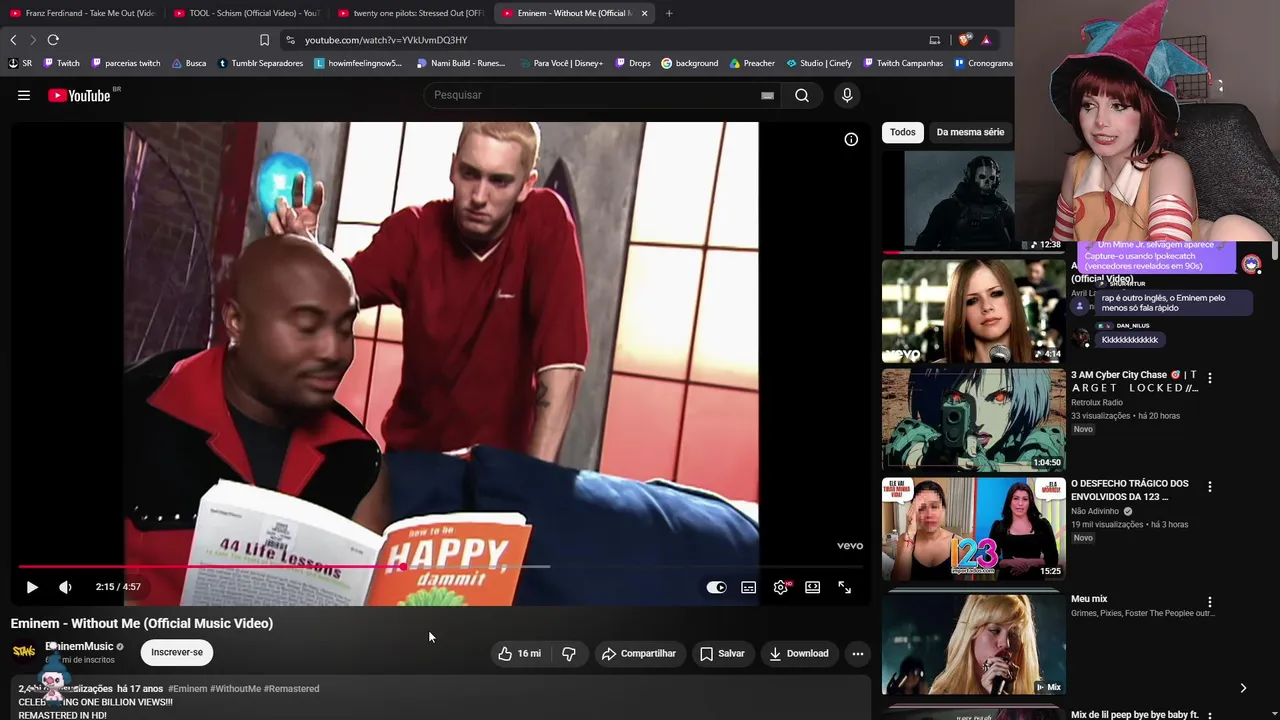Open the O DESFECHO TRÁGICO video thumbnail
1280x720 pixels.
(x=973, y=528)
